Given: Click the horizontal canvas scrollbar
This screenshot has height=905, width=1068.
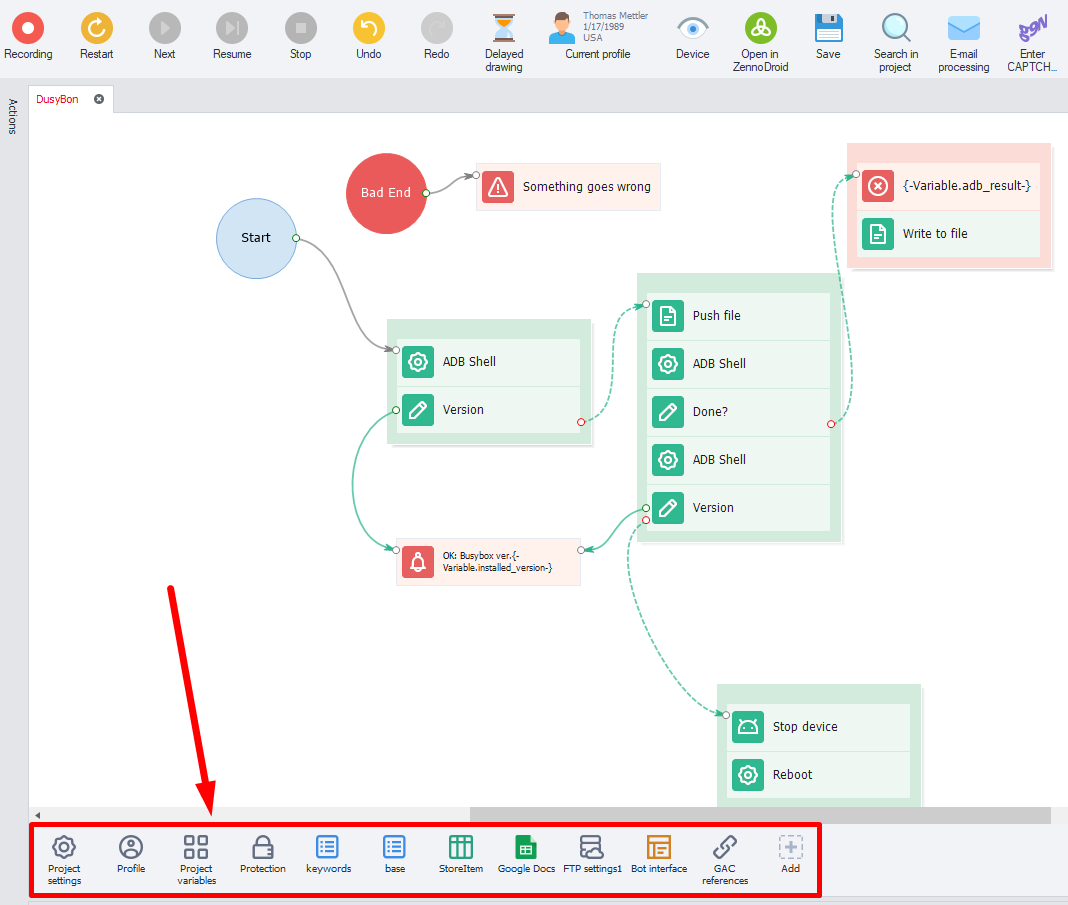Looking at the screenshot, I should tap(760, 815).
